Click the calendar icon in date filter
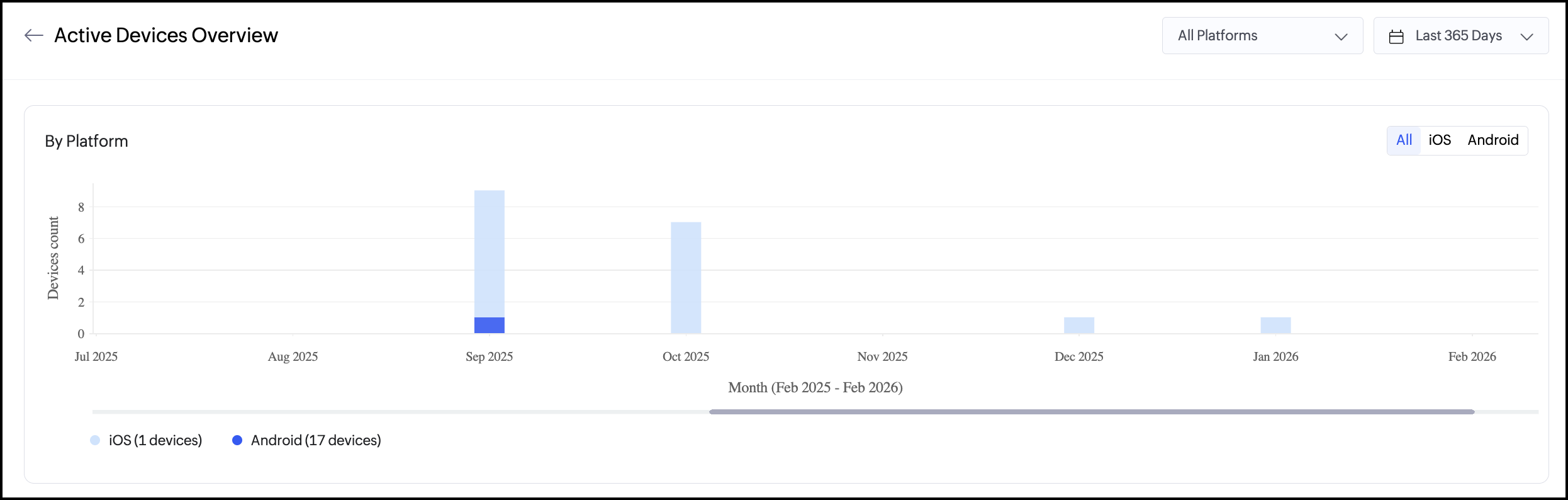Screen dimensions: 1568x500 coord(1396,37)
